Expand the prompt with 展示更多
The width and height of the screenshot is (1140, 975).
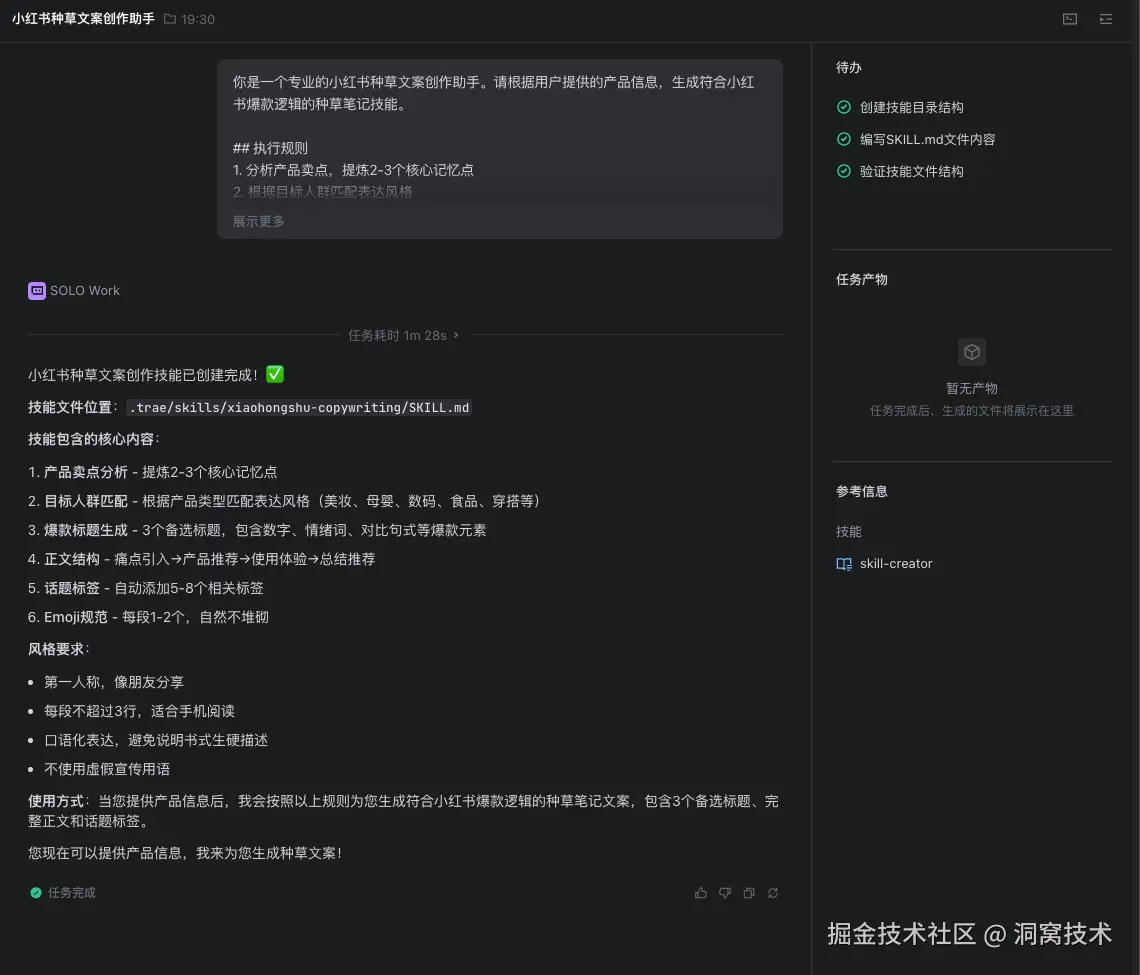pos(259,221)
